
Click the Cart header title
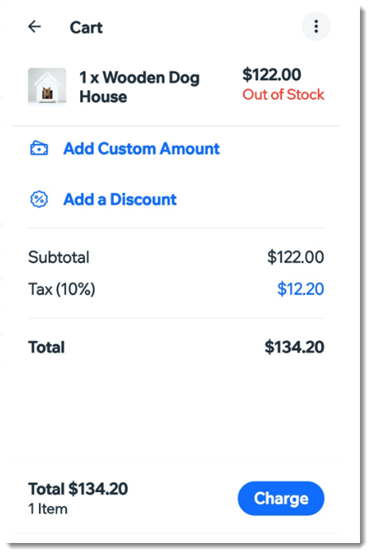(86, 28)
